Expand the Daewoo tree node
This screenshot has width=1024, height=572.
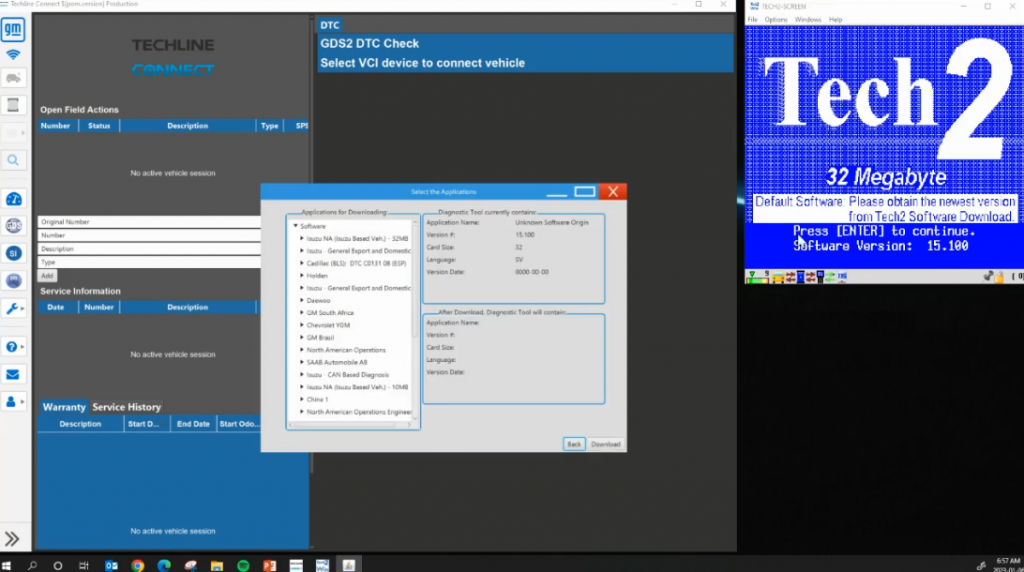(x=302, y=300)
